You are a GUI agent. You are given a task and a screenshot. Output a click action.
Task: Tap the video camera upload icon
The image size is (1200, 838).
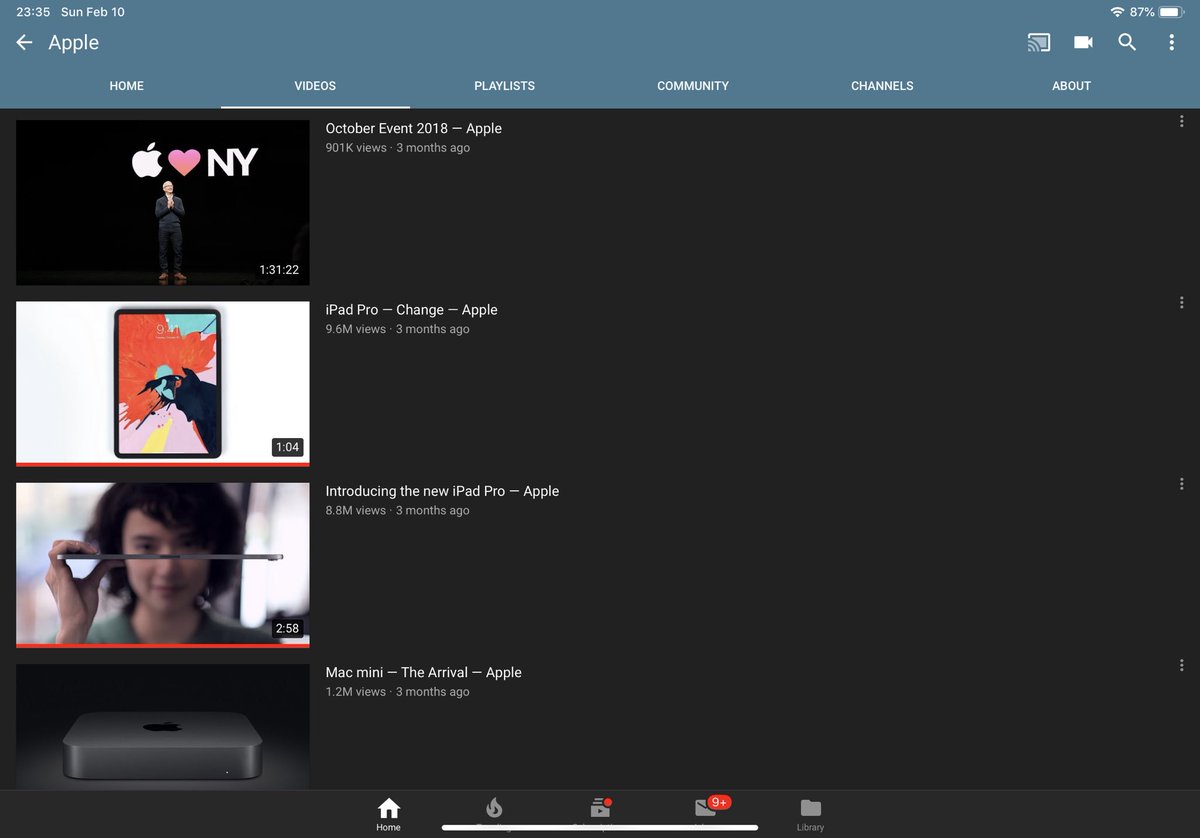pyautogui.click(x=1083, y=42)
